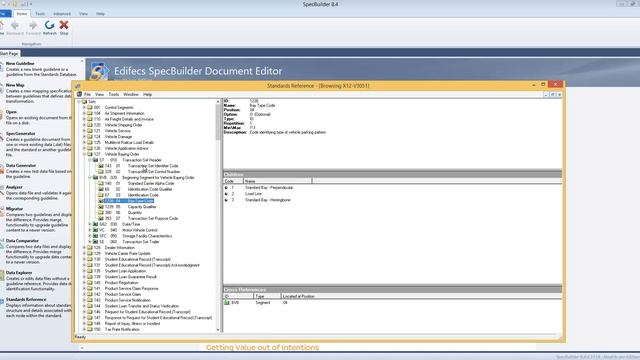Click element icon of 329 Transaction Set Control Number
The image size is (640, 360).
pyautogui.click(x=100, y=172)
